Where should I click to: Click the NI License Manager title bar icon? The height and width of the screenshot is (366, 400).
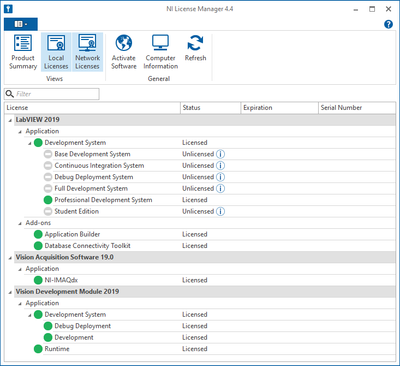pos(8,9)
